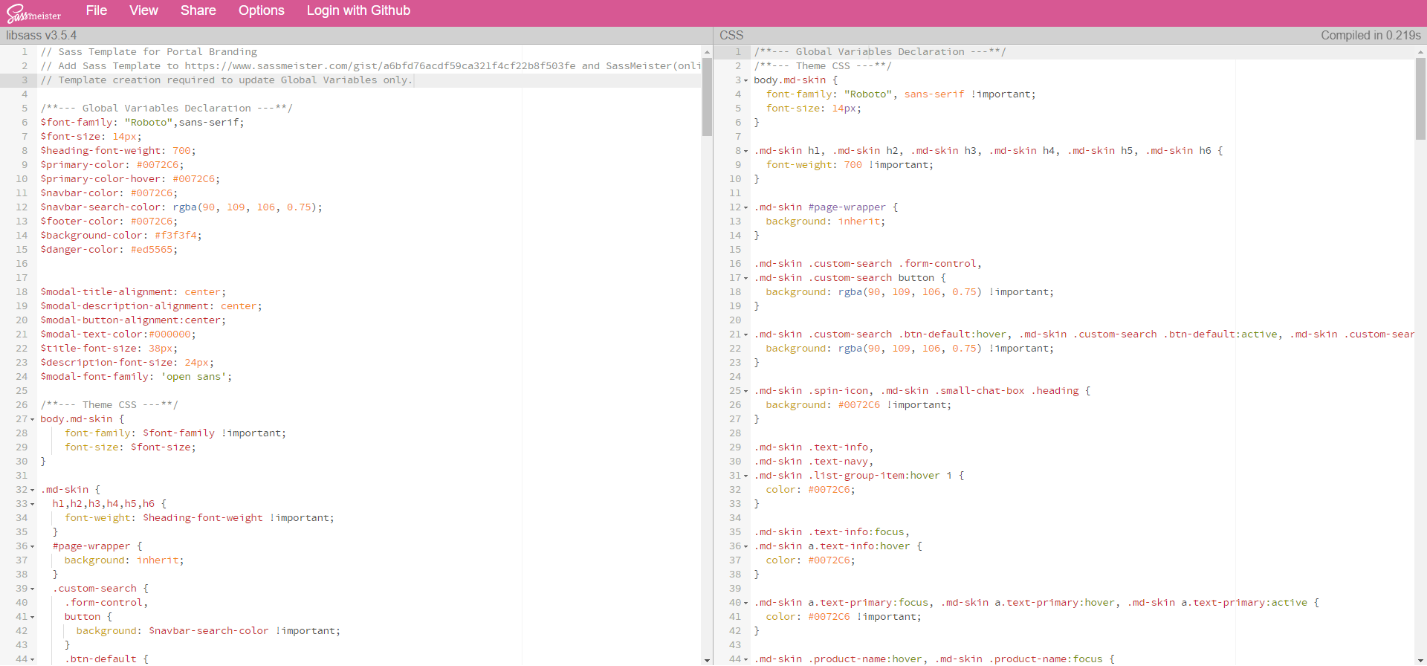Open the View menu
Image resolution: width=1427 pixels, height=666 pixels.
(144, 10)
